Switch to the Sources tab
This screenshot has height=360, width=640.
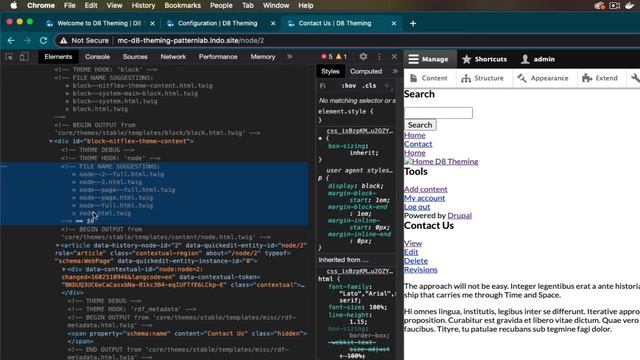point(135,57)
